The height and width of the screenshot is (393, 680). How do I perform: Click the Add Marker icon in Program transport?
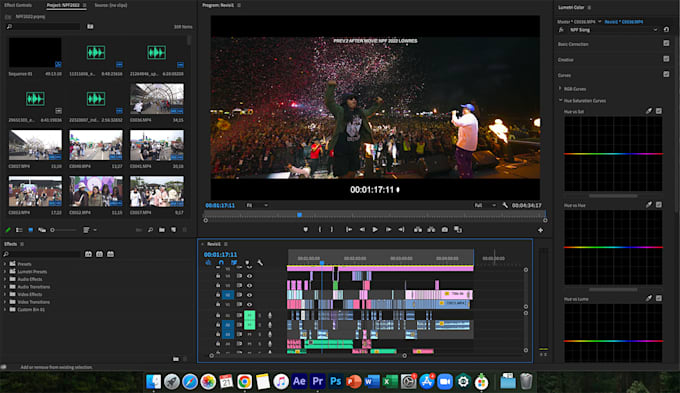point(305,229)
